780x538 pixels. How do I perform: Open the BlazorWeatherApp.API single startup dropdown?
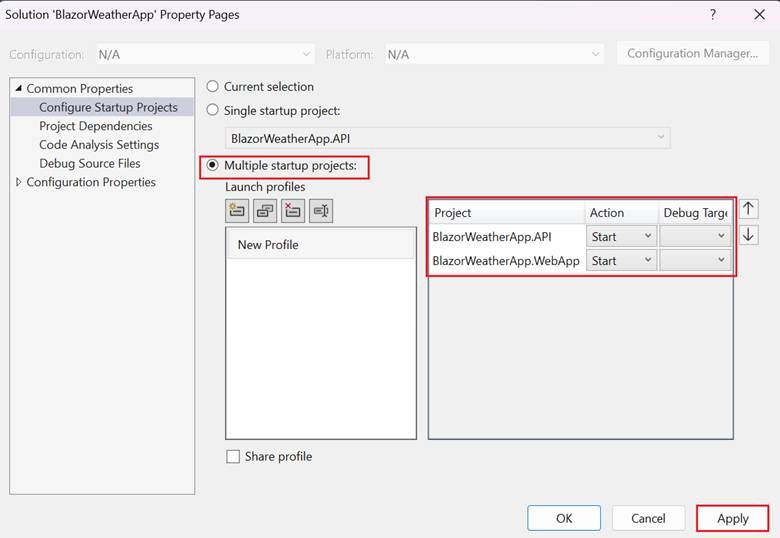(448, 138)
